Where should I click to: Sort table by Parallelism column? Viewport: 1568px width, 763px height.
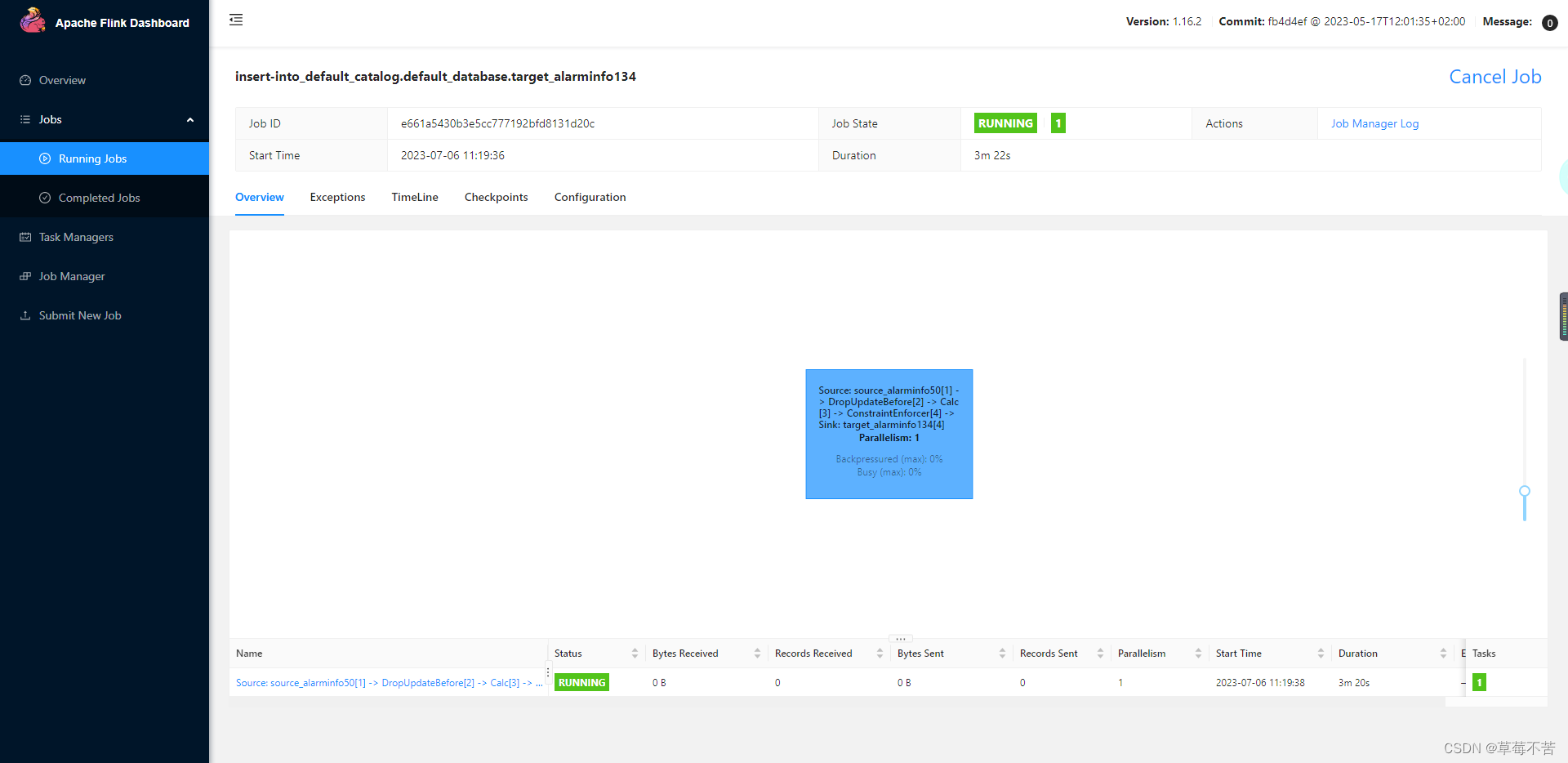[1198, 654]
